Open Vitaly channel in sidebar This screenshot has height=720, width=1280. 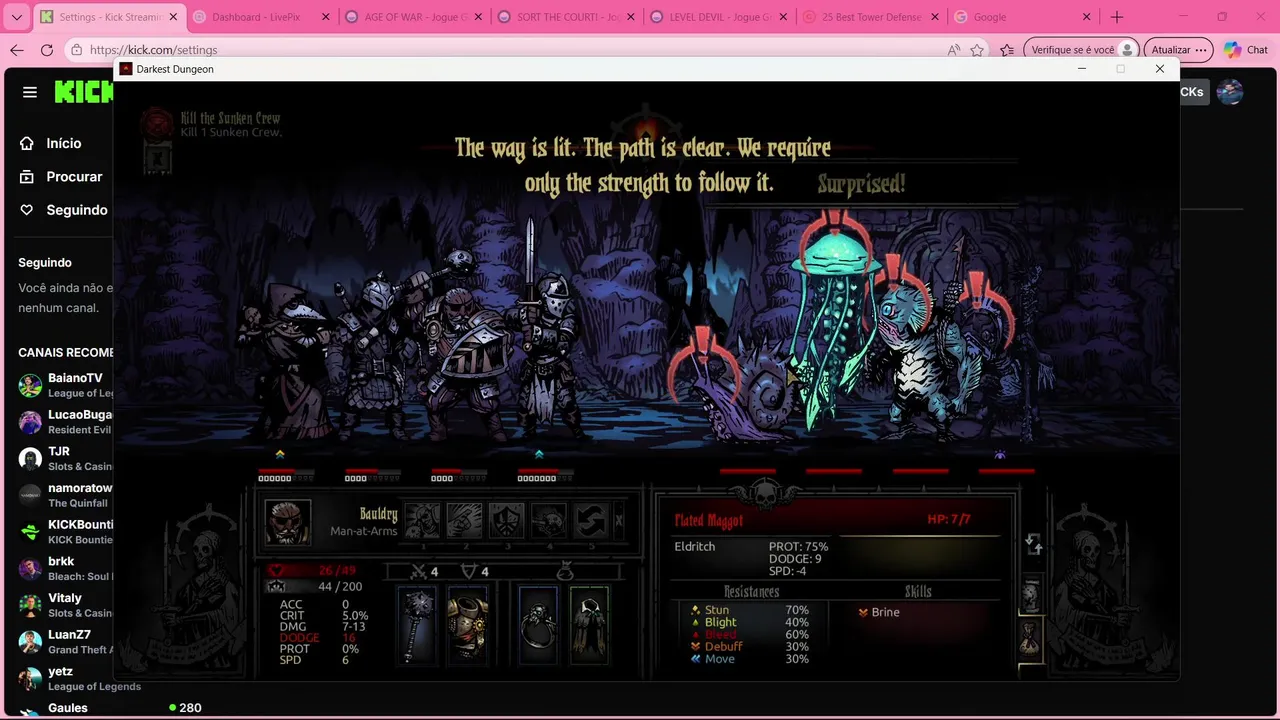click(65, 605)
